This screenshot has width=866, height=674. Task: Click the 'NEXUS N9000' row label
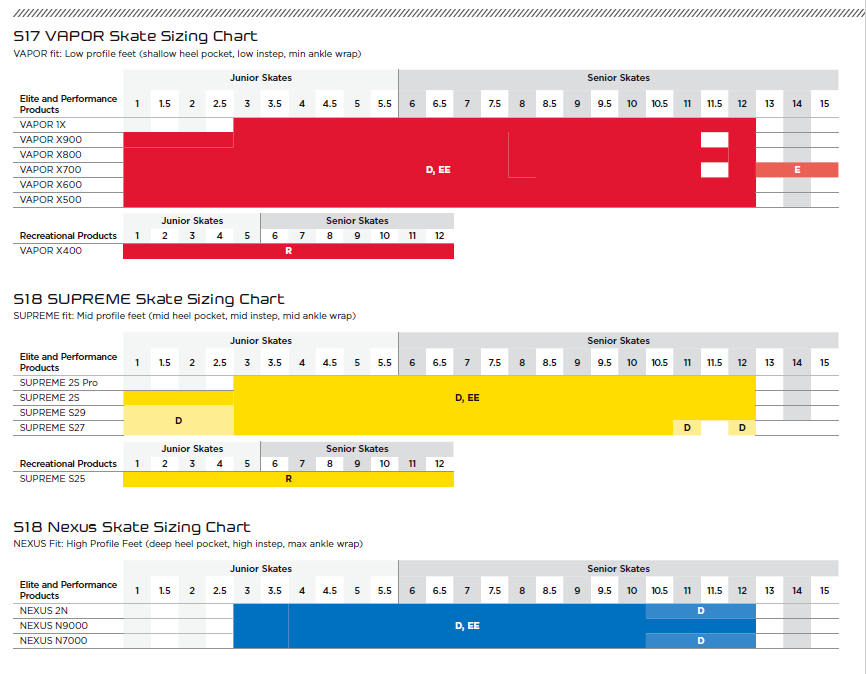tap(54, 626)
